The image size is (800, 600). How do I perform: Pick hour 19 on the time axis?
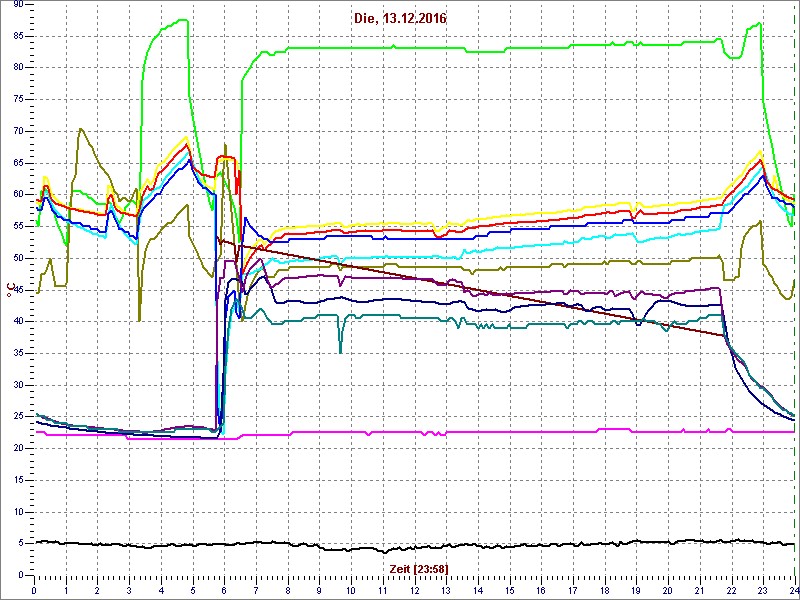636,588
